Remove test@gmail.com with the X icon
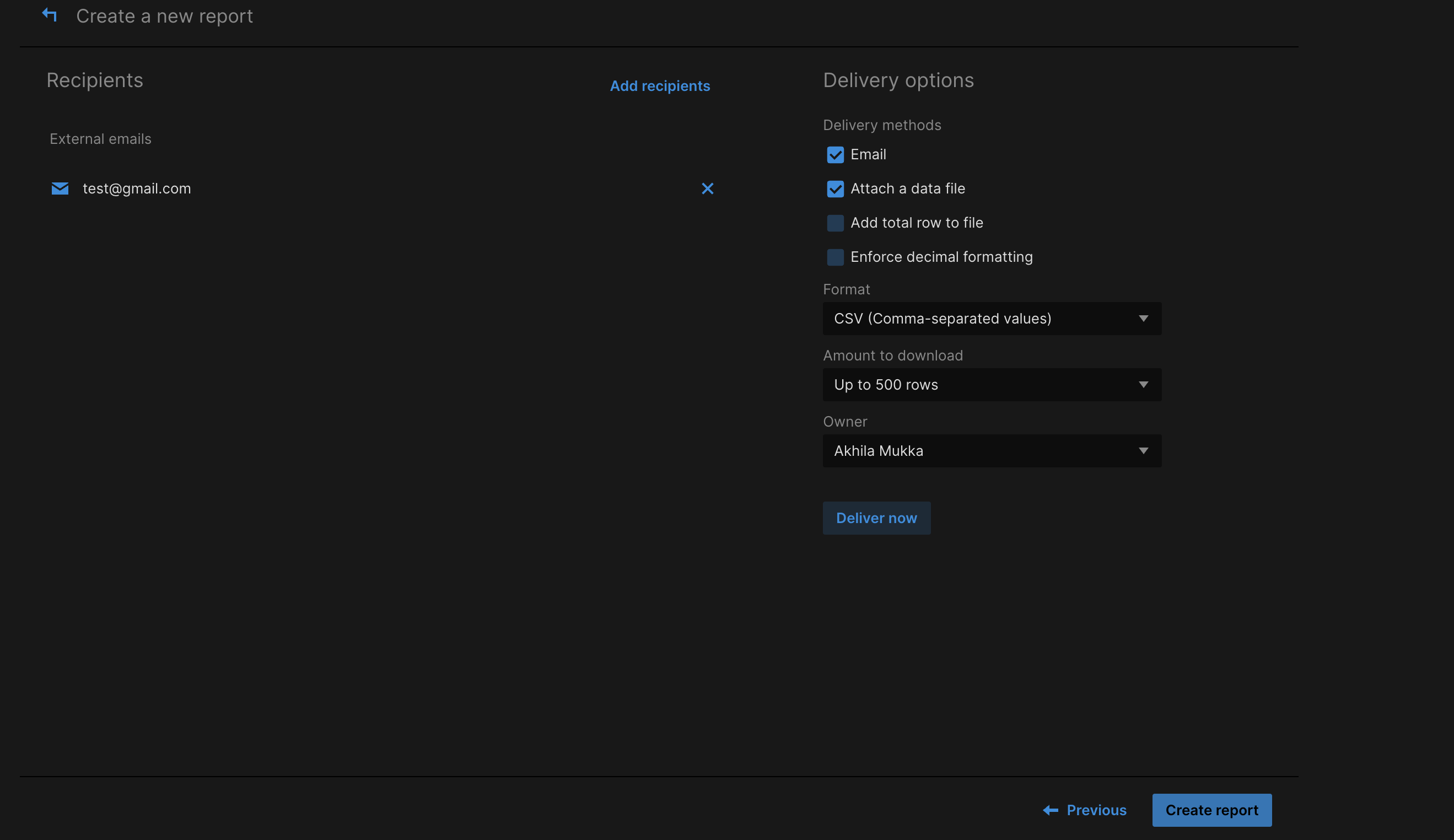The image size is (1454, 840). (x=708, y=189)
